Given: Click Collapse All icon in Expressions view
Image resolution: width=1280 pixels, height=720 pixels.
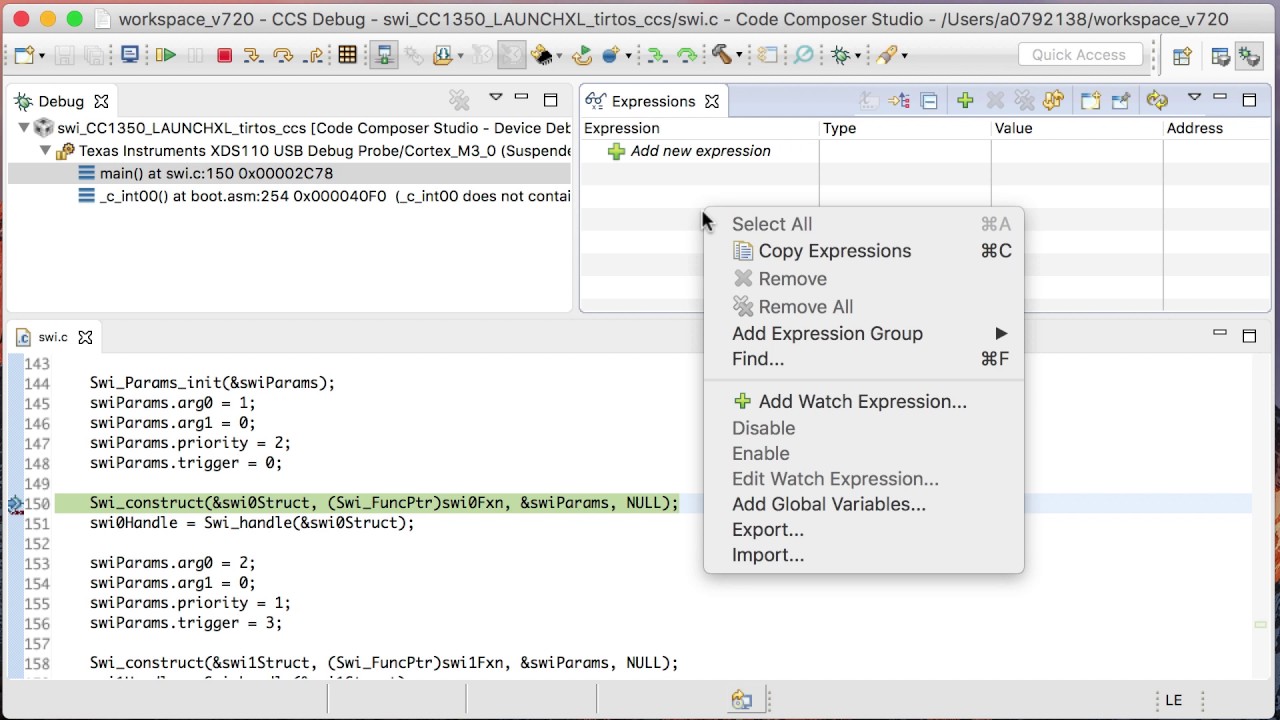Looking at the screenshot, I should (929, 101).
